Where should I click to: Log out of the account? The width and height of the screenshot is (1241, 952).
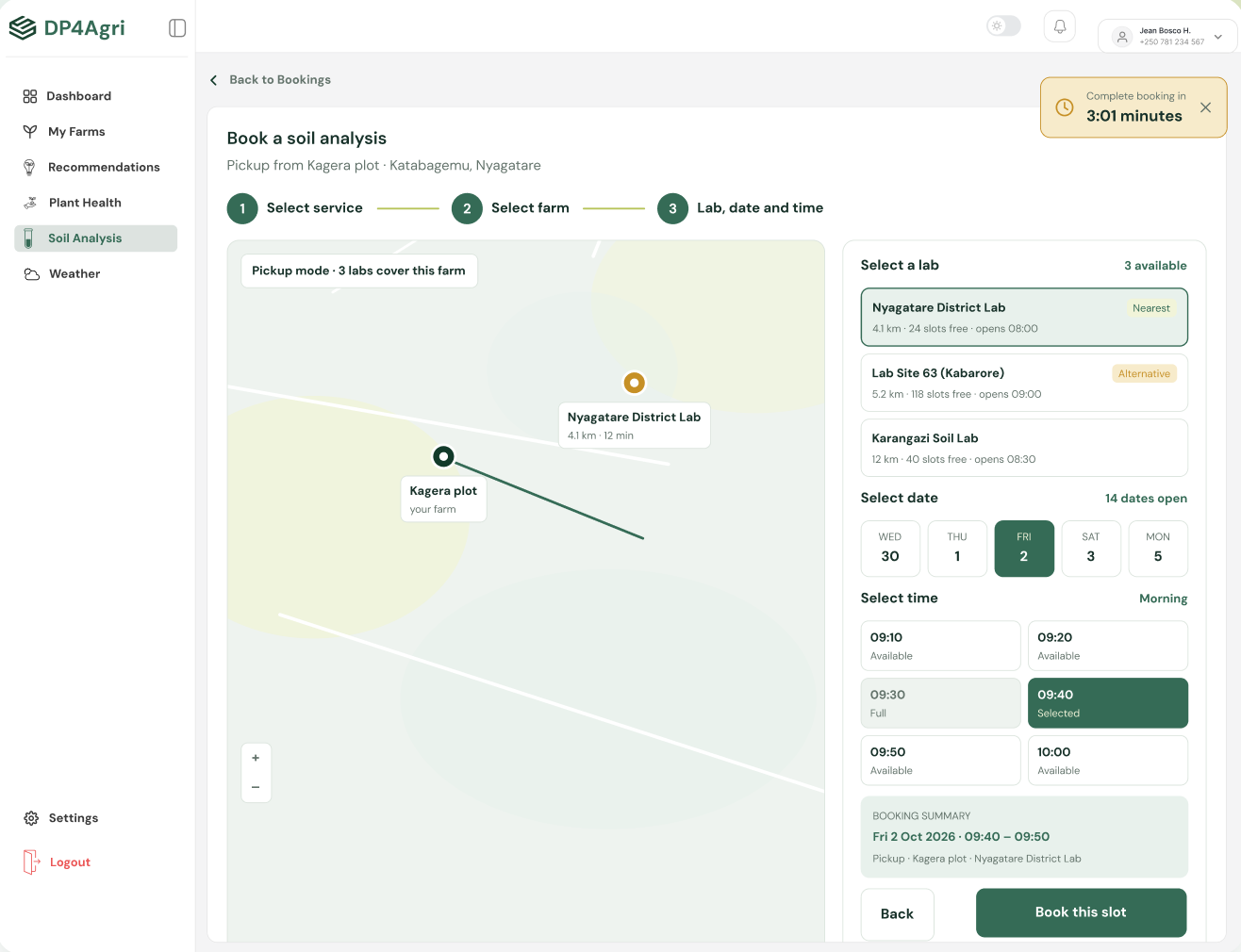pyautogui.click(x=70, y=862)
